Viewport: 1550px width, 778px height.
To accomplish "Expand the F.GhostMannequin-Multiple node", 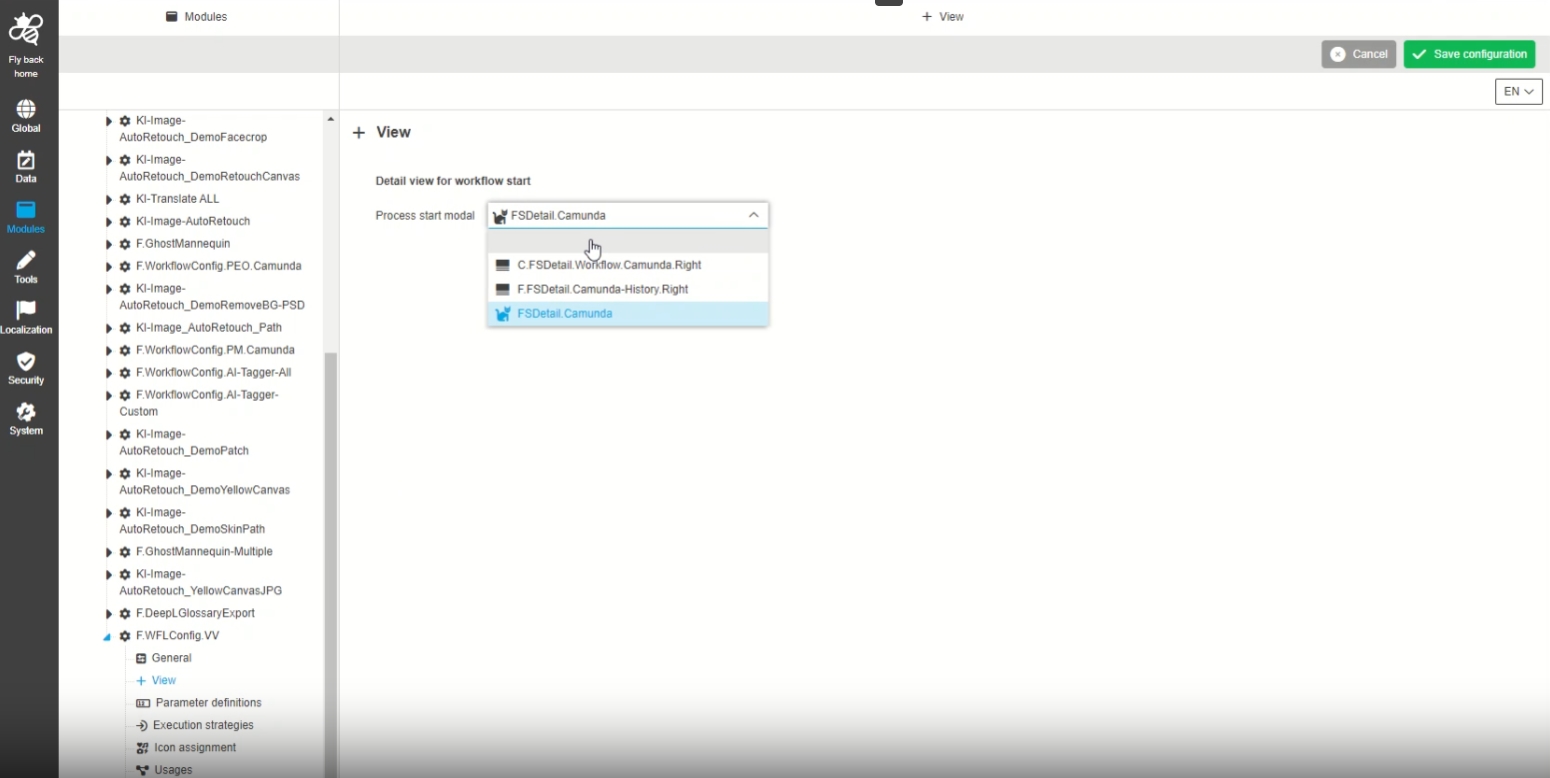I will click(109, 552).
